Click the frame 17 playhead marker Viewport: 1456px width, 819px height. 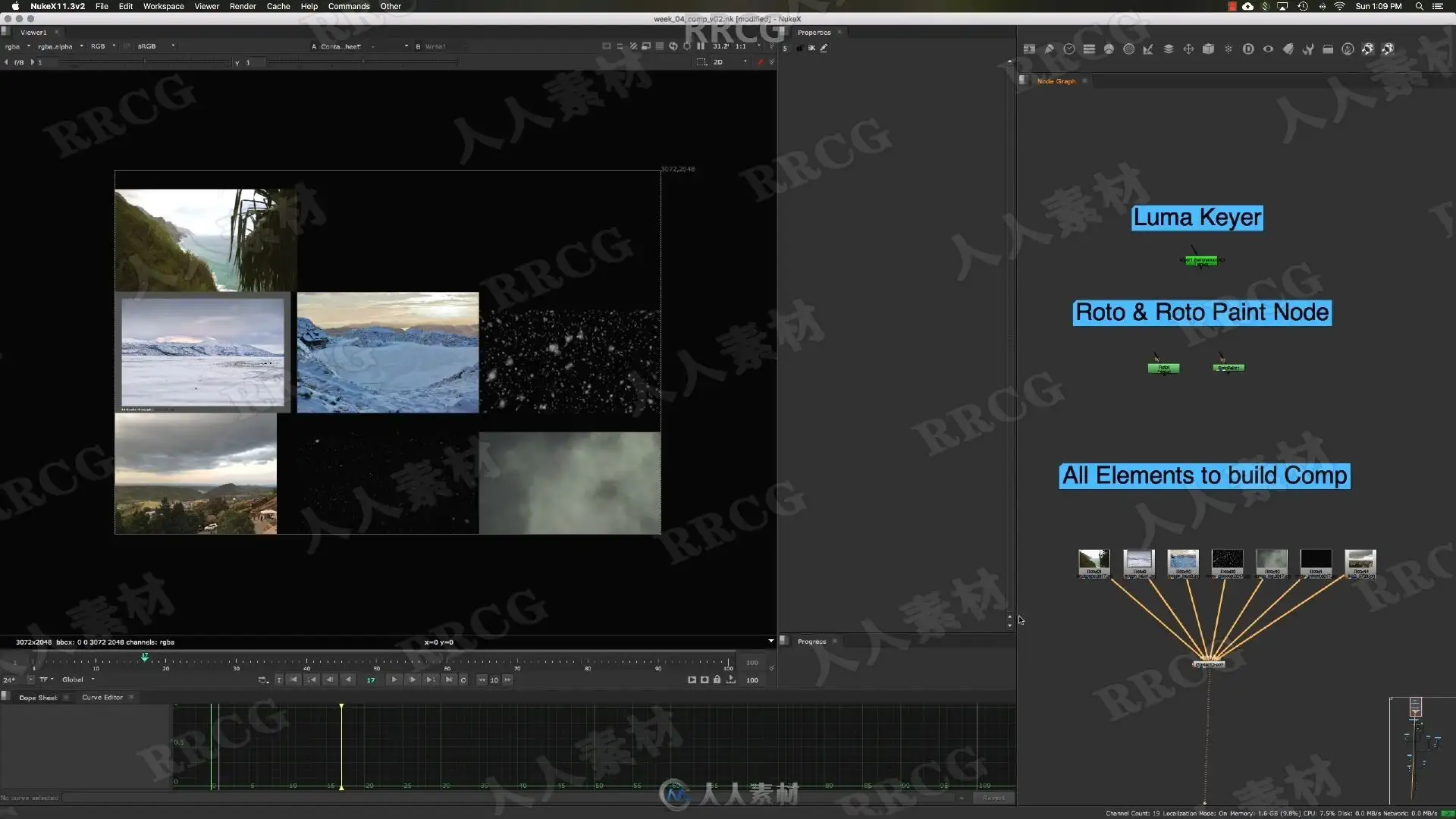click(144, 657)
